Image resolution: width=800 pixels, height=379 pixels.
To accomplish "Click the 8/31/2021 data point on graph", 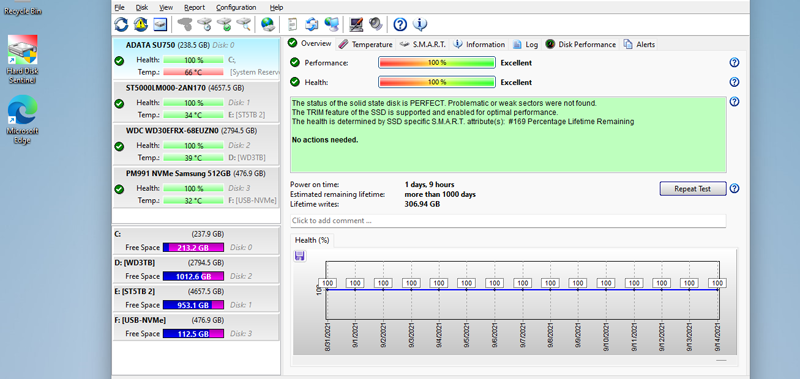I will pyautogui.click(x=327, y=290).
